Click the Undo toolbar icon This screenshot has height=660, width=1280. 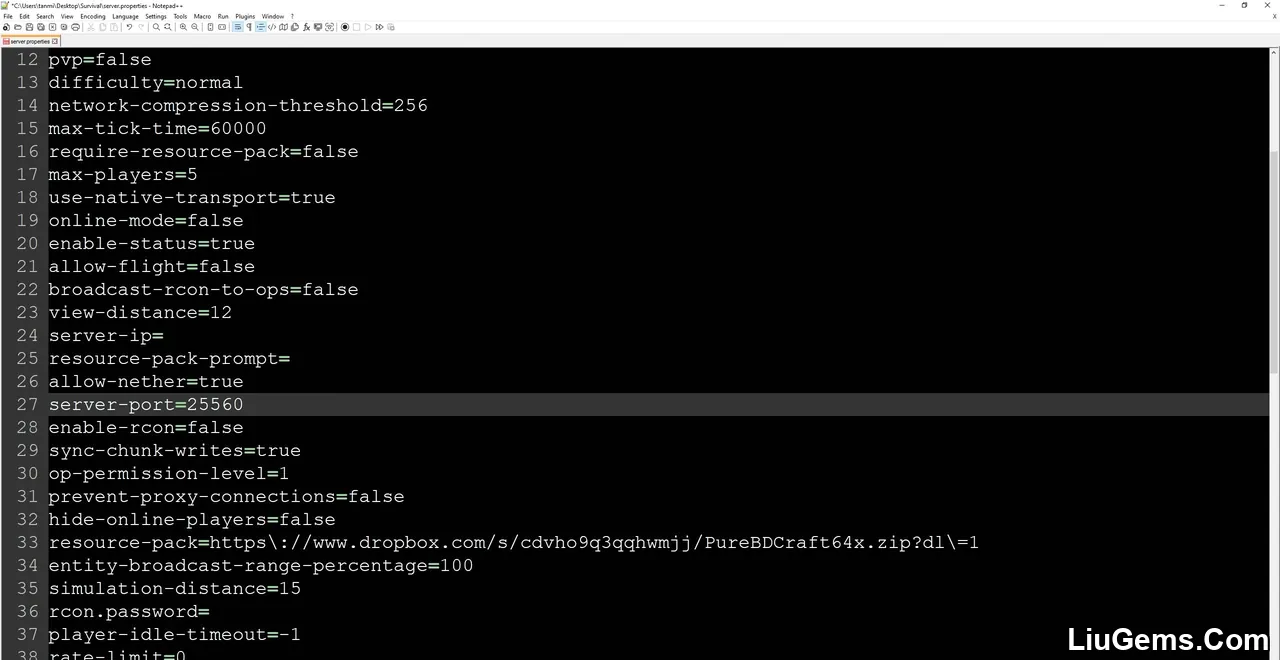pyautogui.click(x=129, y=27)
